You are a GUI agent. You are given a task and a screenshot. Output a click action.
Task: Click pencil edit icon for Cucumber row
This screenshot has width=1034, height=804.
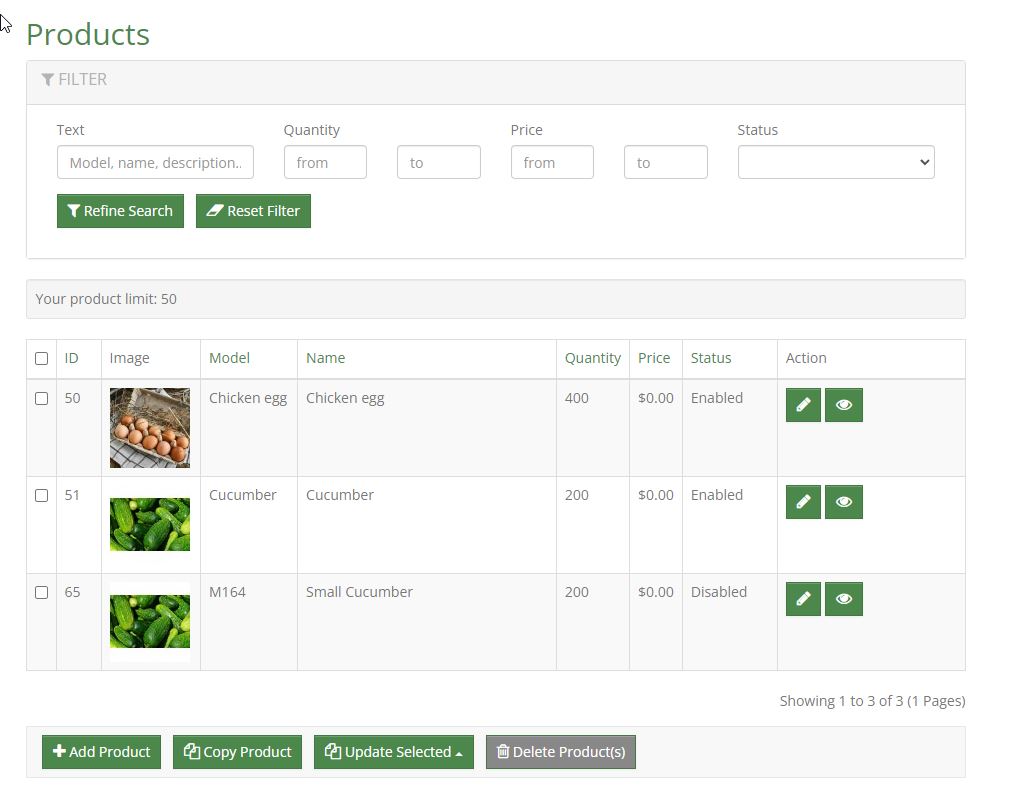tap(803, 502)
